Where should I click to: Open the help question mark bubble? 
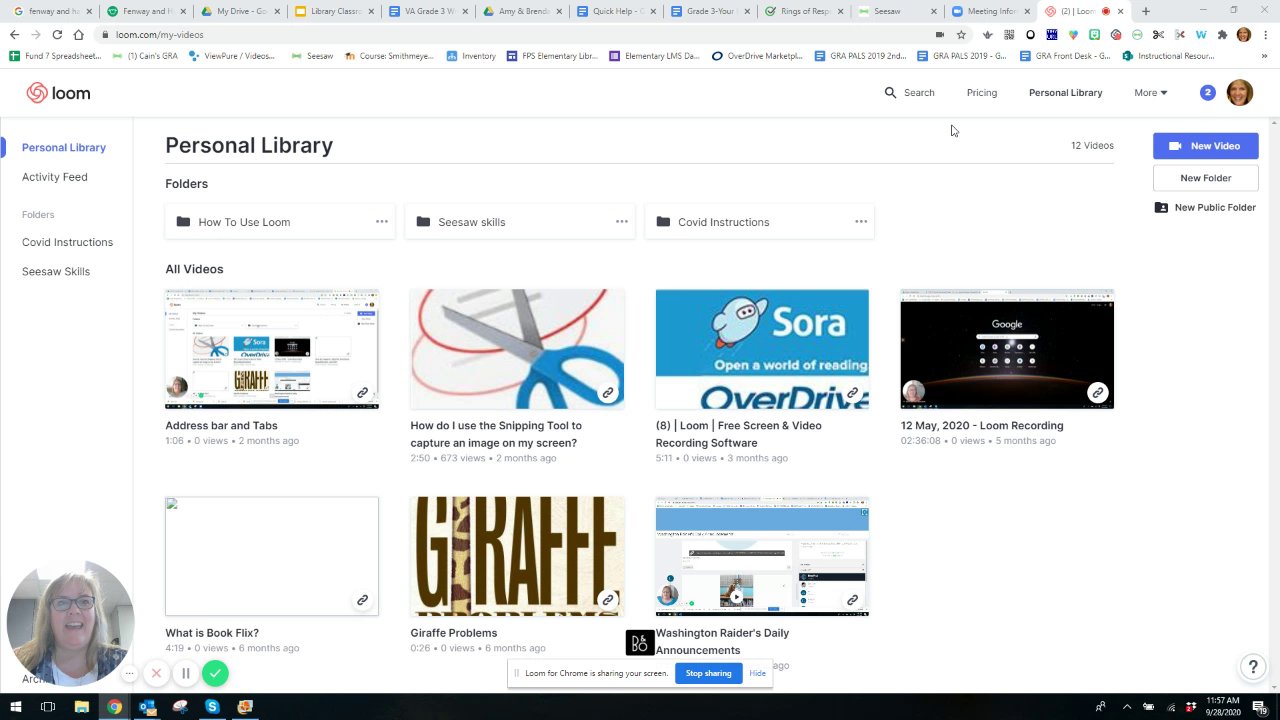[x=1253, y=667]
